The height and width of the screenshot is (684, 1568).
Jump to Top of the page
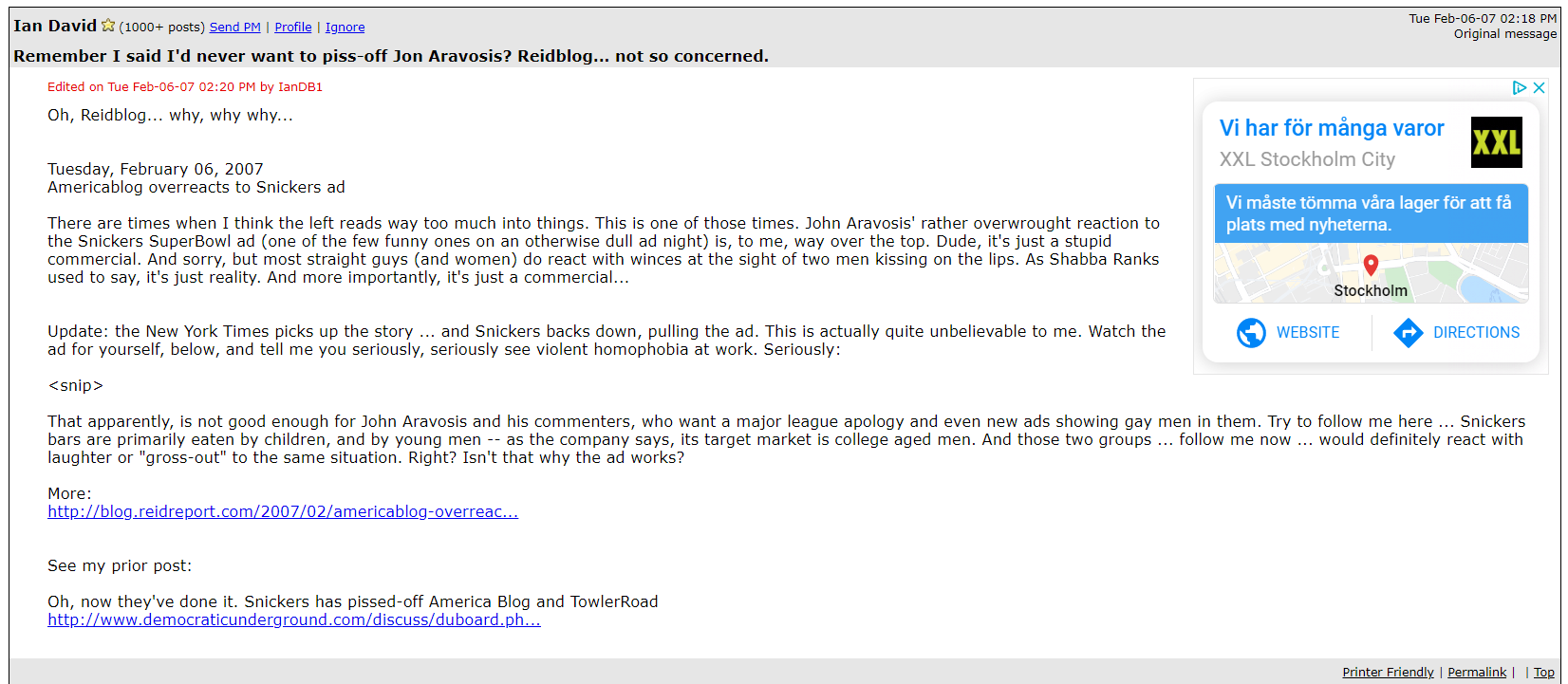[1544, 672]
